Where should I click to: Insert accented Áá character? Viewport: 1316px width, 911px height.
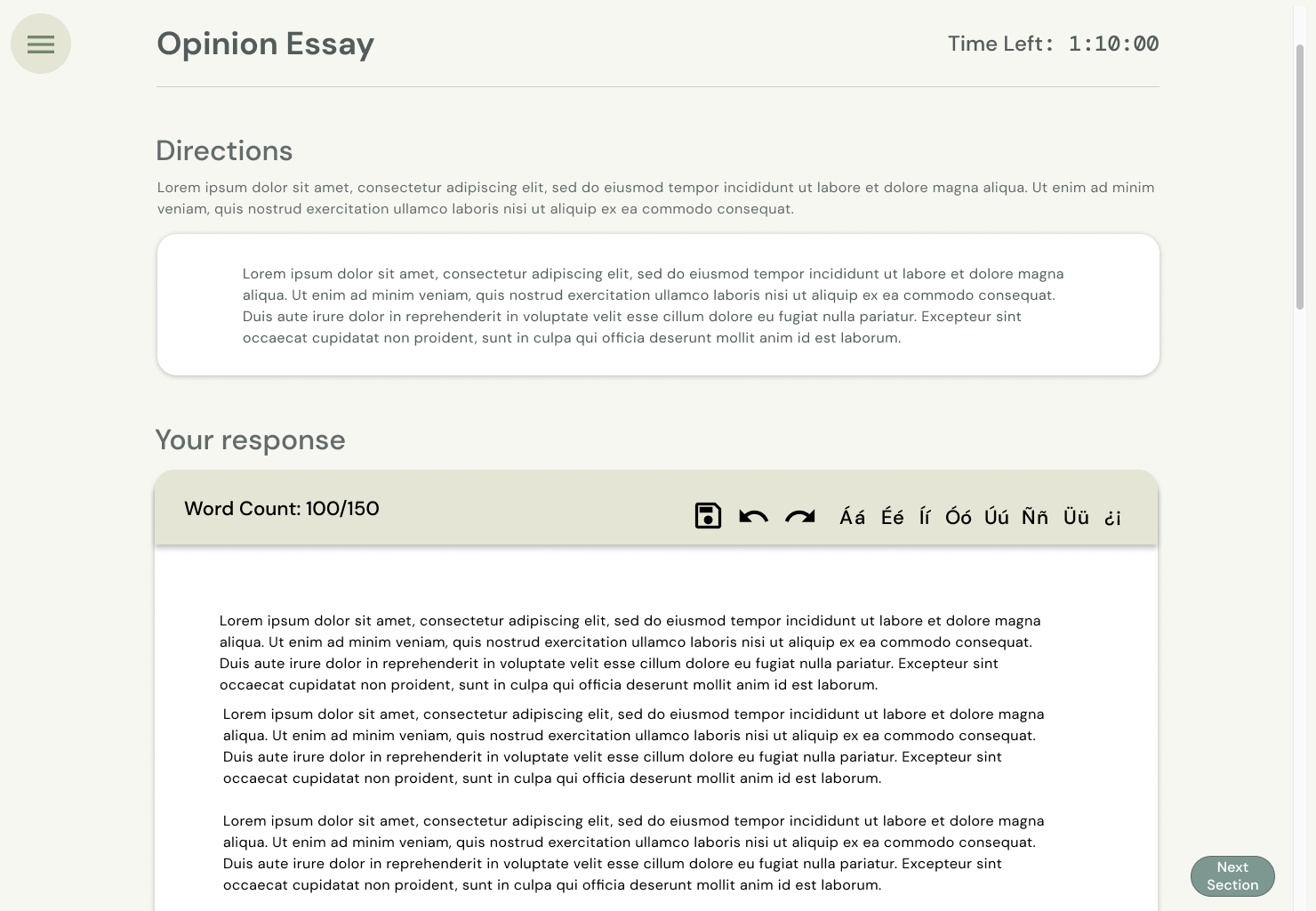click(x=852, y=517)
